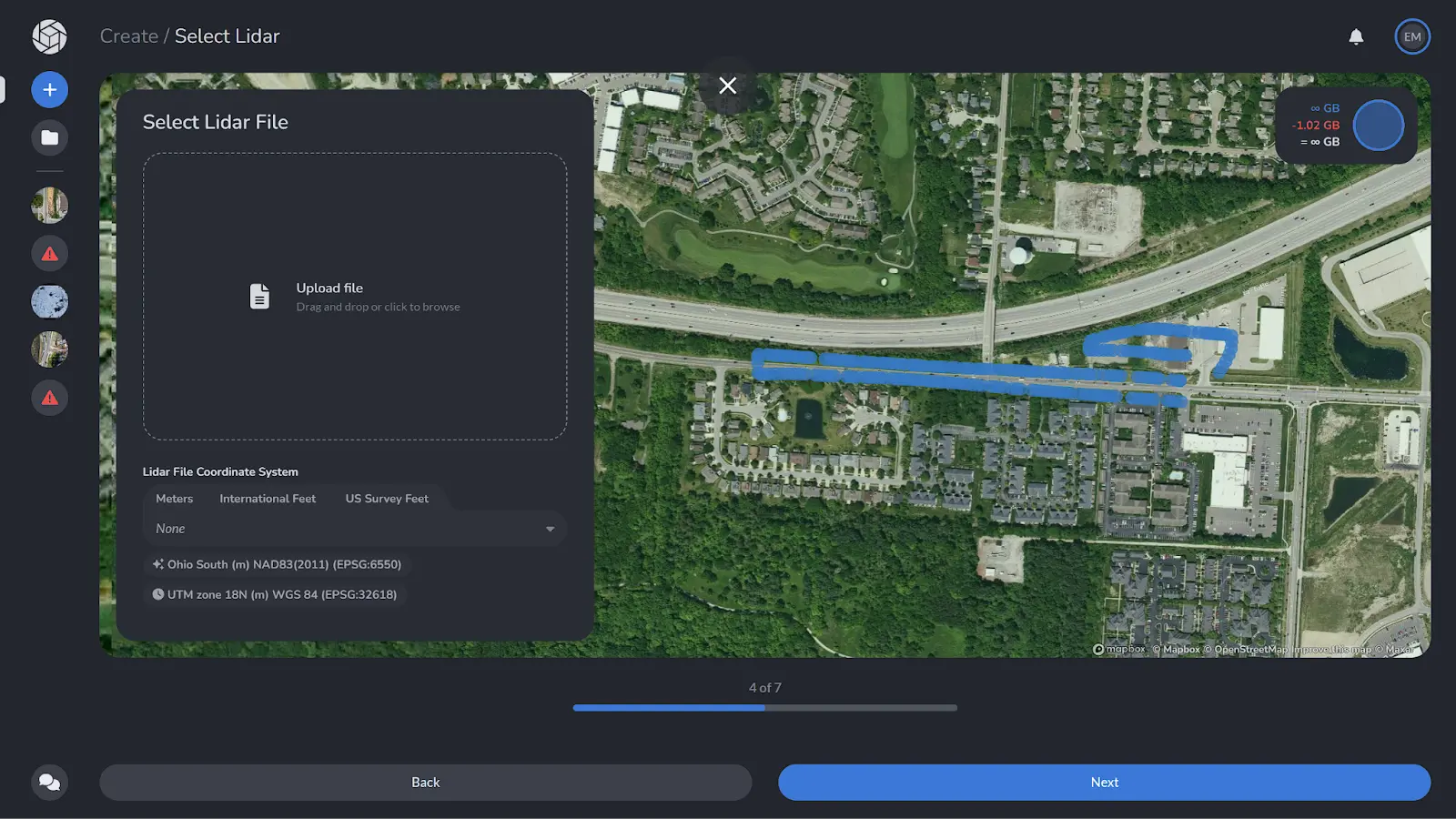Open the projects folder icon in sidebar
The width and height of the screenshot is (1456, 819).
[x=49, y=137]
